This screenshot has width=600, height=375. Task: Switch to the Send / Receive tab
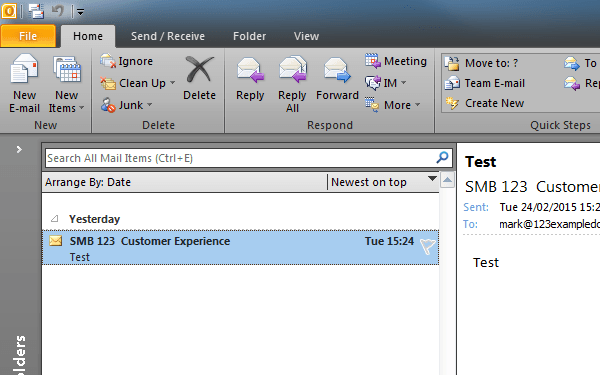[168, 36]
